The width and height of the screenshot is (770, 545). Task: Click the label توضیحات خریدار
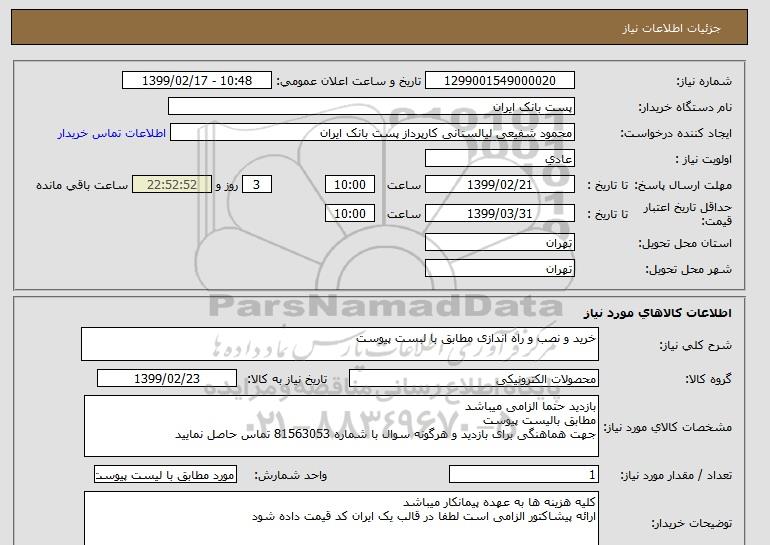point(692,523)
